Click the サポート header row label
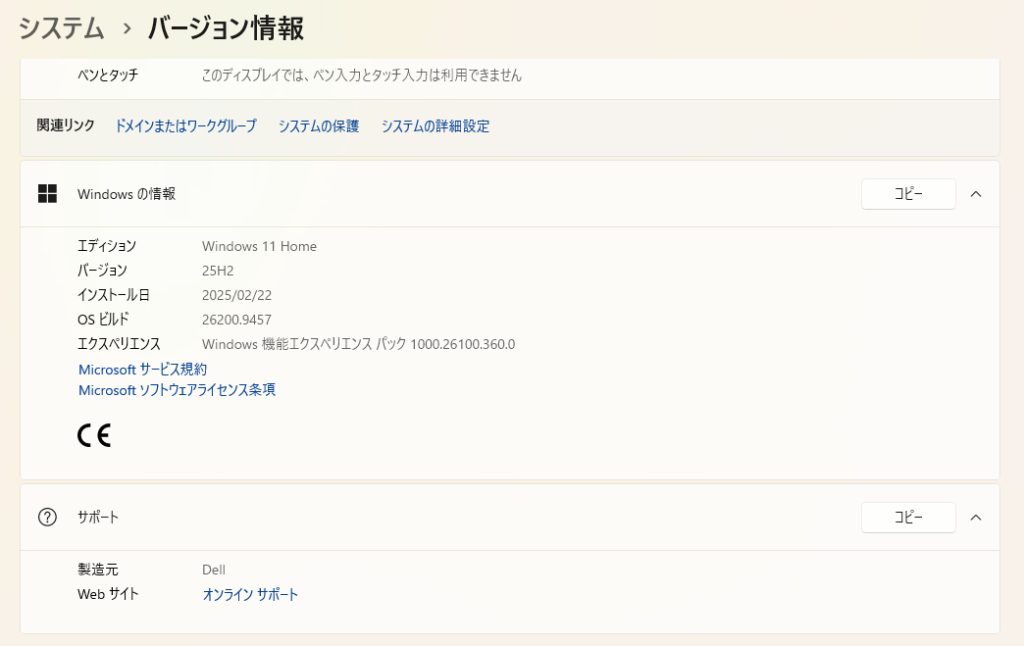This screenshot has height=646, width=1024. point(98,517)
